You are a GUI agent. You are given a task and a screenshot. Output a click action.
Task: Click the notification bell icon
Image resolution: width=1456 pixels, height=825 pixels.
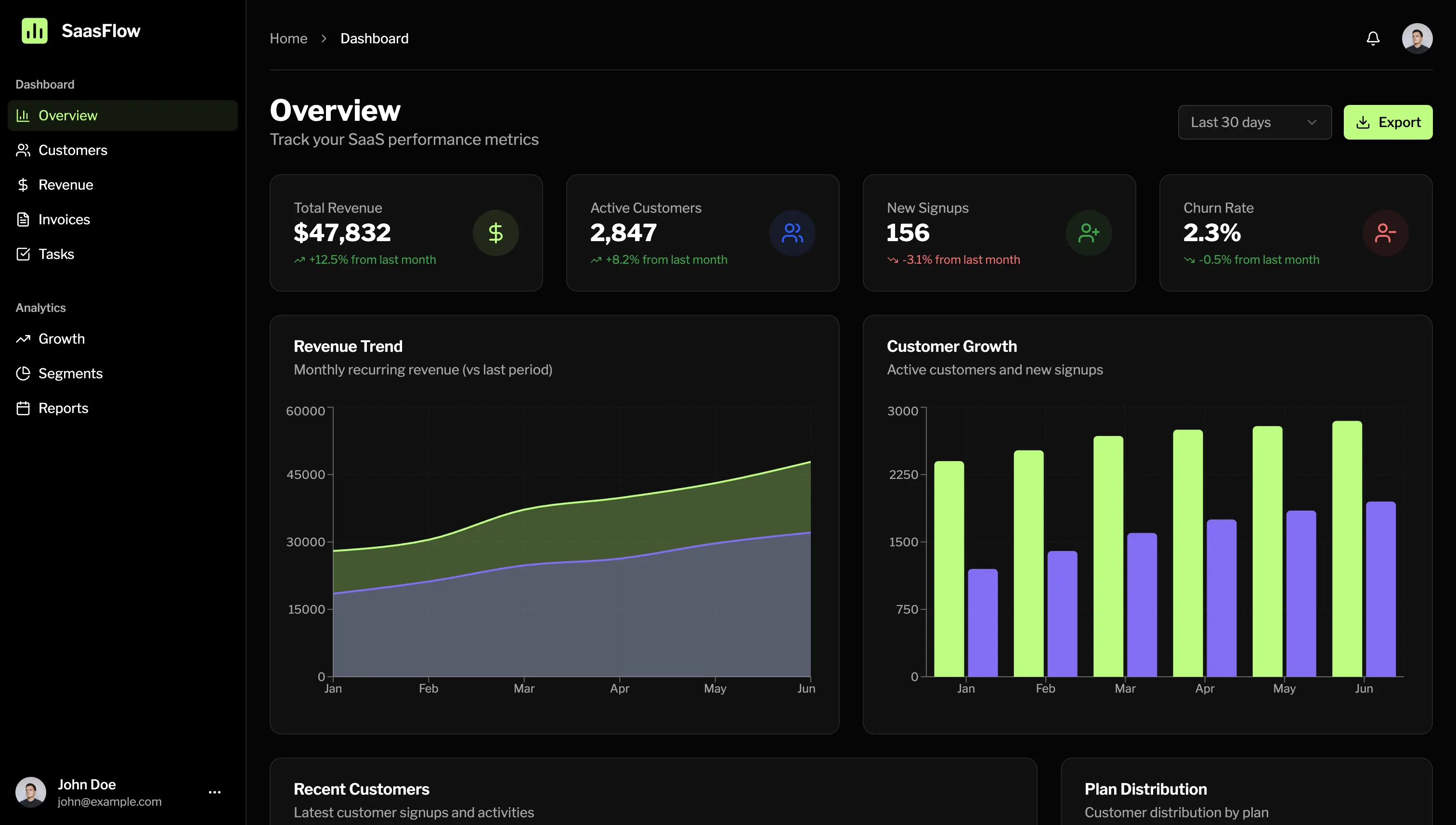click(x=1372, y=39)
